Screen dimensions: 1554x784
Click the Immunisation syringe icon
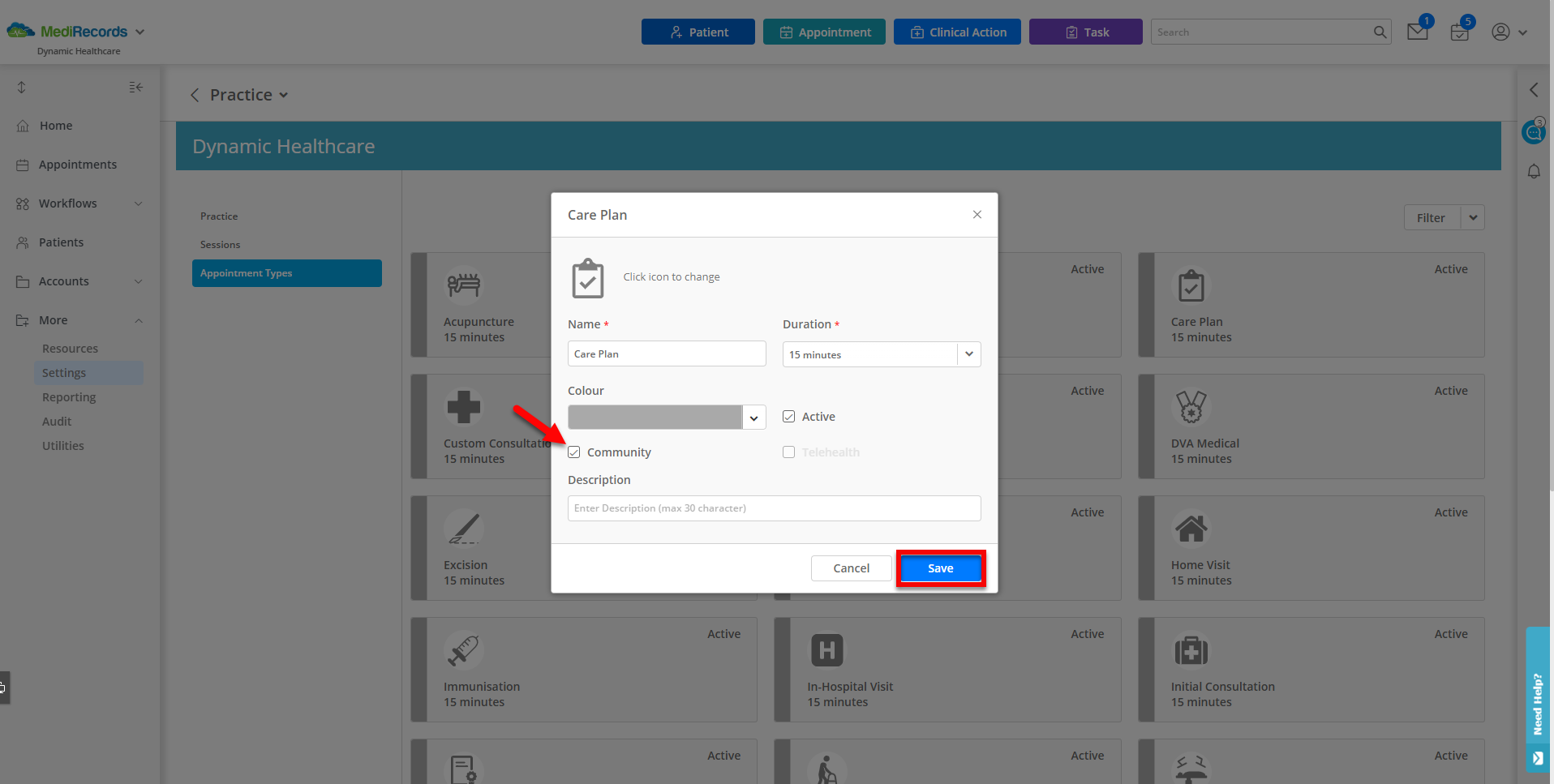(x=464, y=649)
